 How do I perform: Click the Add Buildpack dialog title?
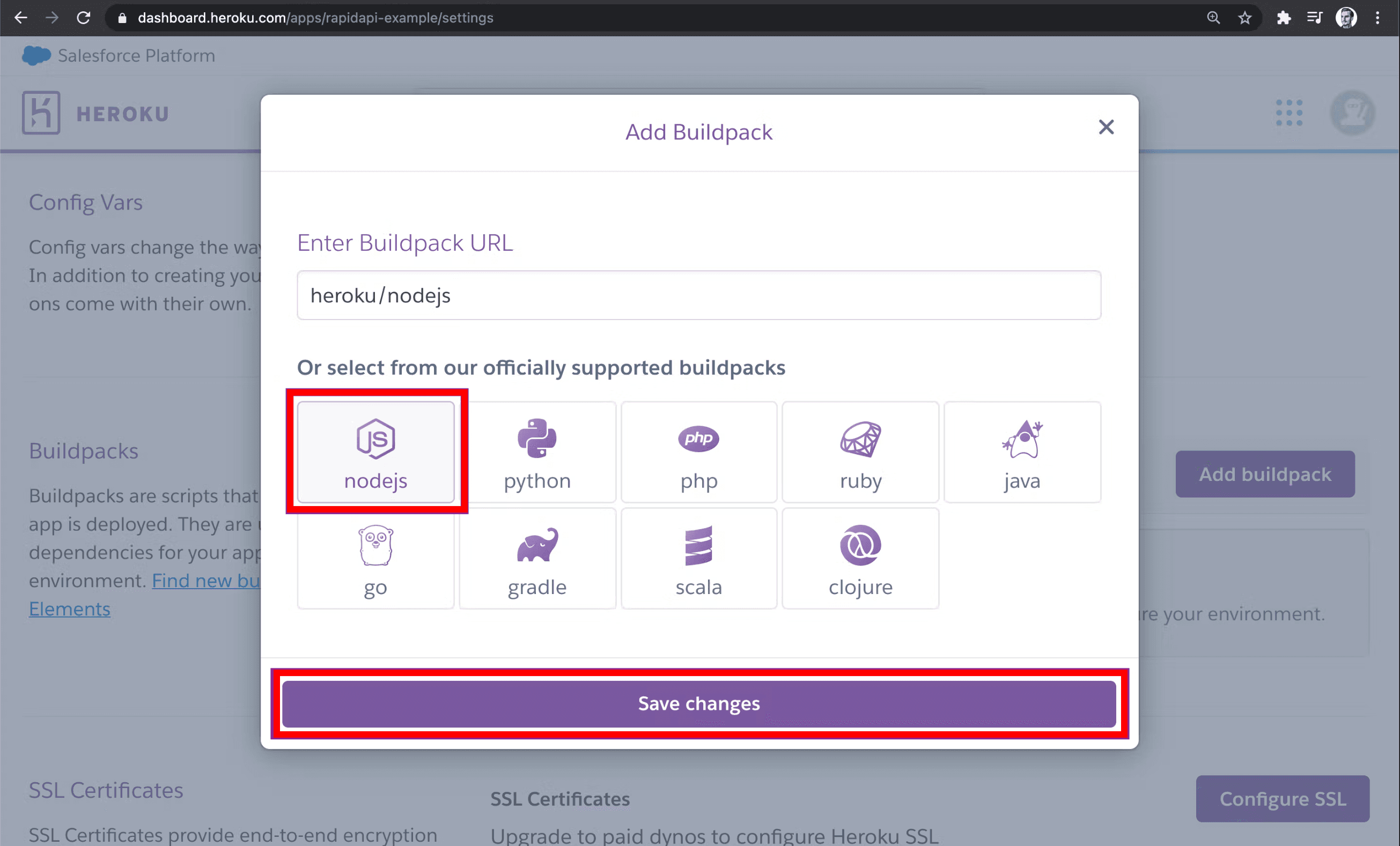point(699,132)
